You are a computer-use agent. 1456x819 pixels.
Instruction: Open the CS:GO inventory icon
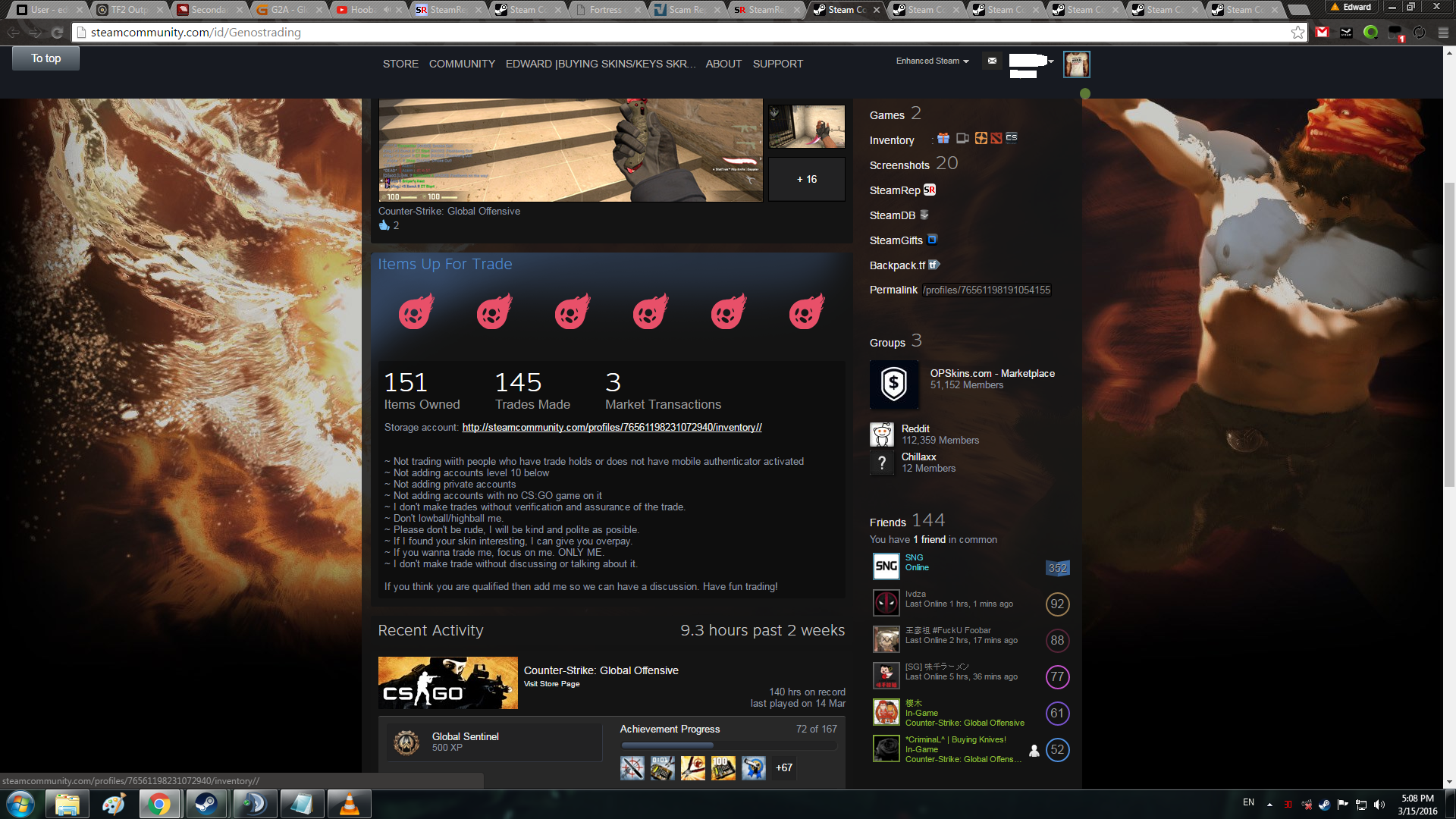pos(1012,138)
